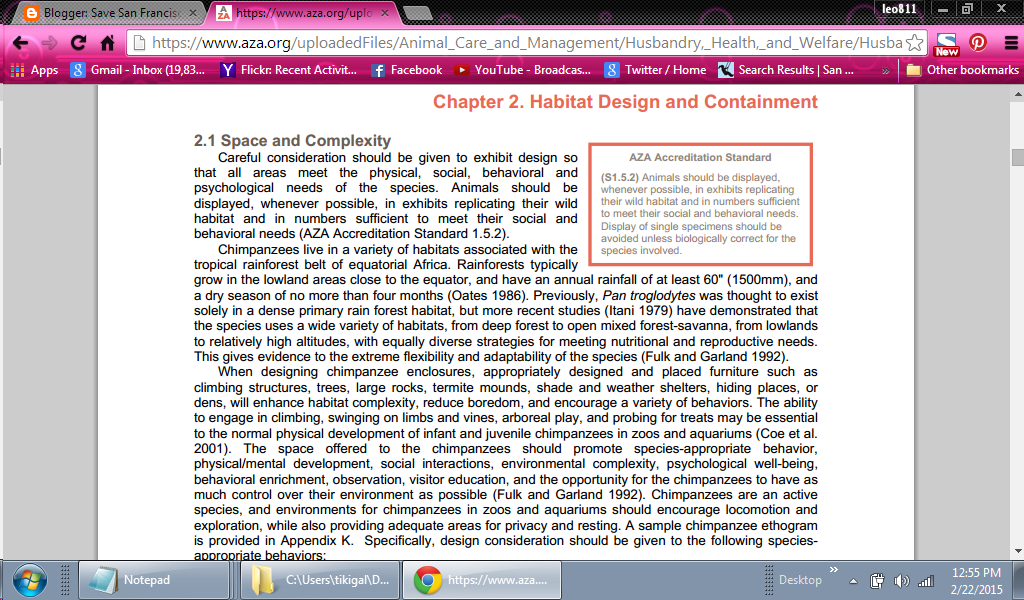
Task: Open the Other bookmarks folder
Action: pyautogui.click(x=963, y=70)
